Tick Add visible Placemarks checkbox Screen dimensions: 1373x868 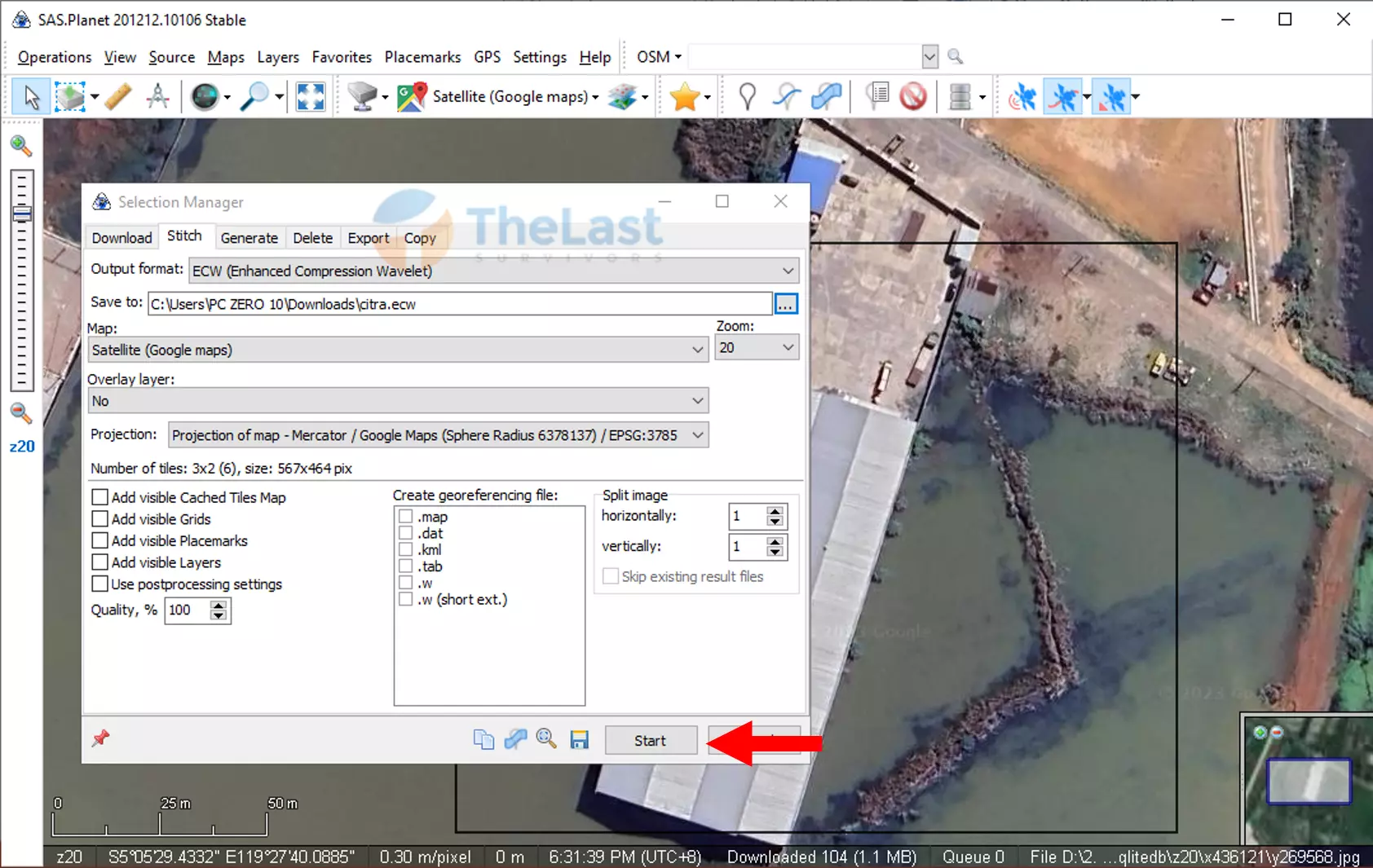coord(99,540)
